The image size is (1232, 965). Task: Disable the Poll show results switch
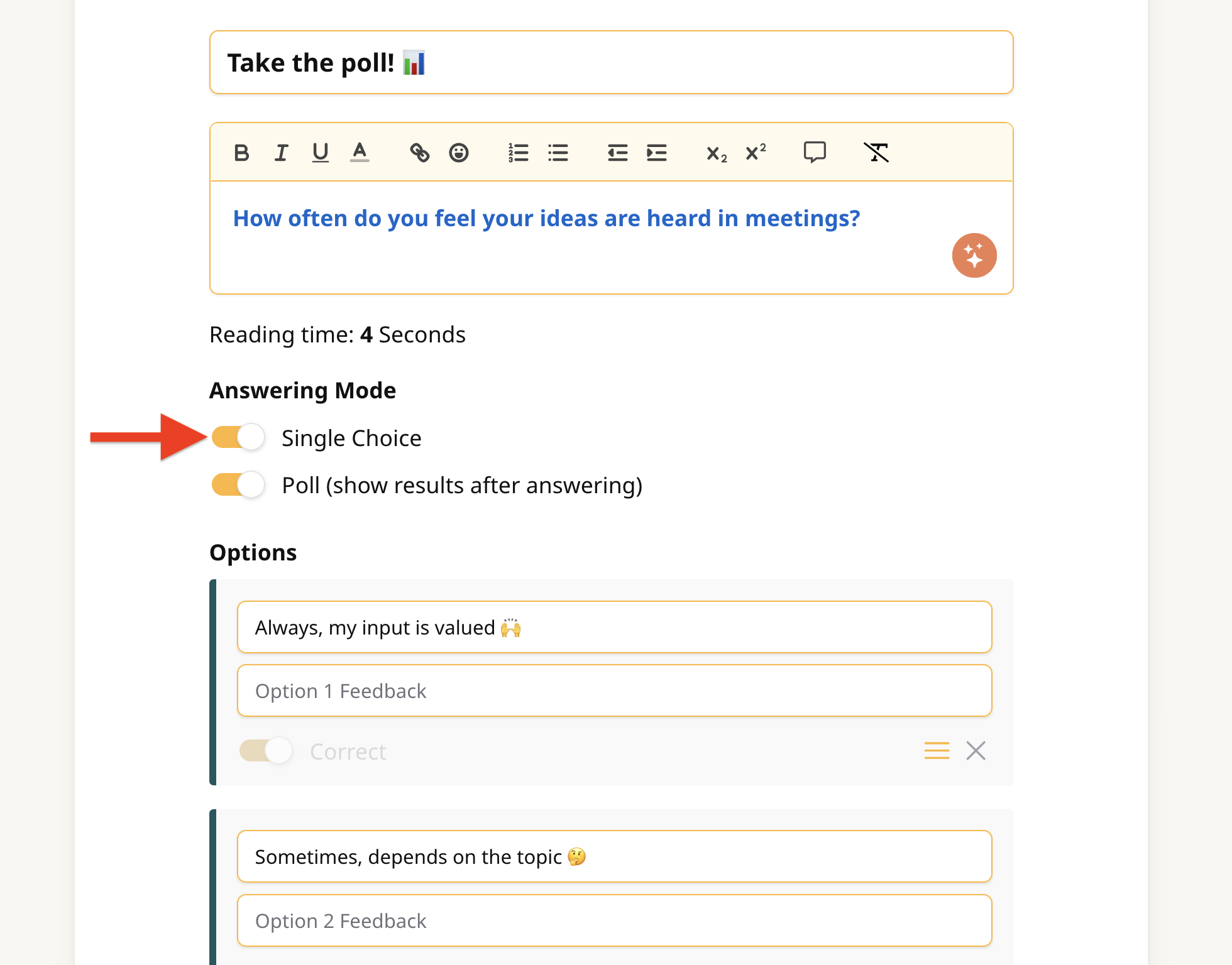coord(238,485)
